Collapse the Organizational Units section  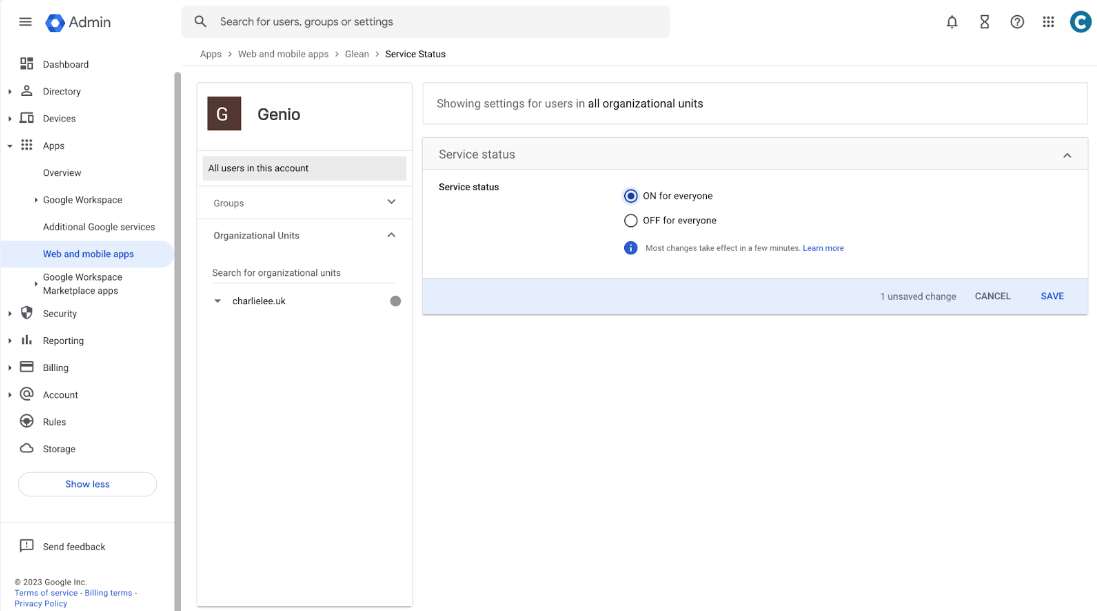tap(391, 236)
